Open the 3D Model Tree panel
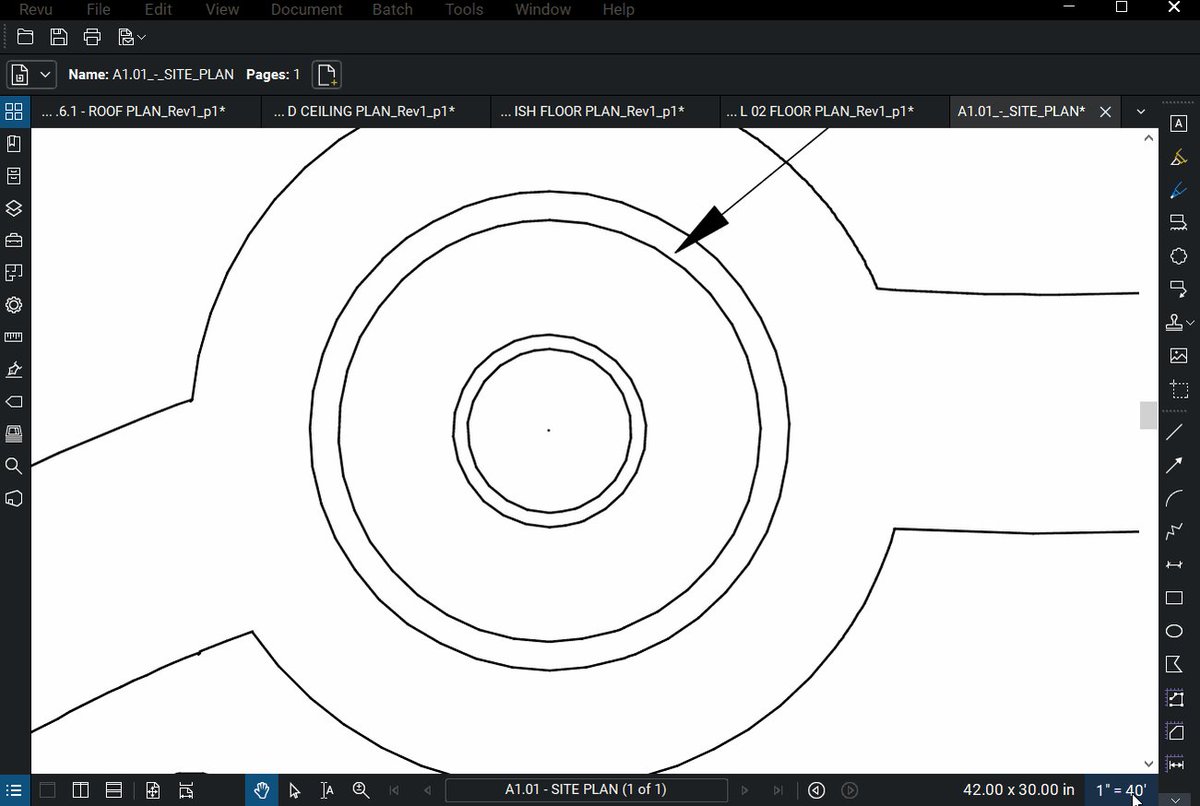The image size is (1200, 806). pos(14,498)
